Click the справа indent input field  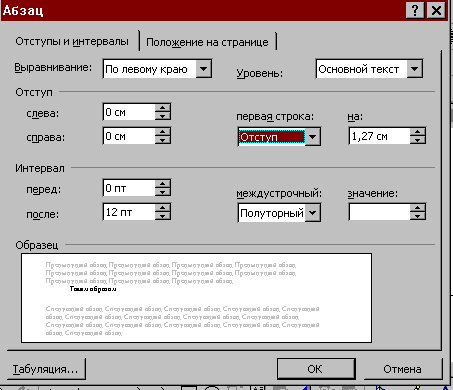129,136
